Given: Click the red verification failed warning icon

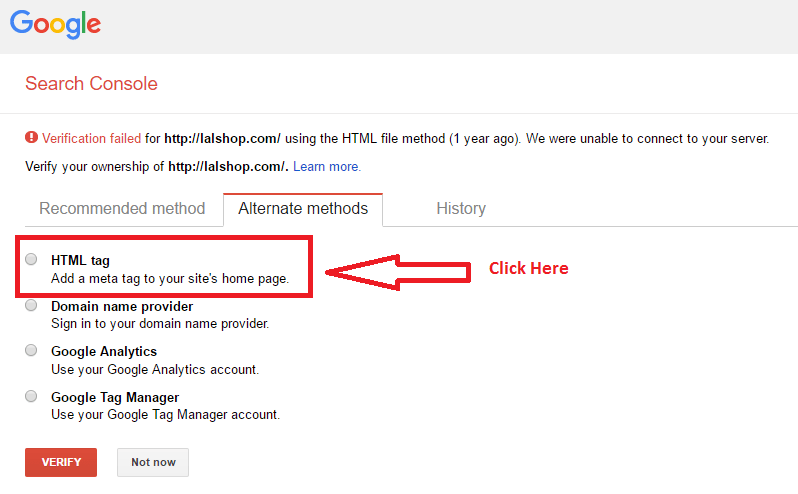Looking at the screenshot, I should click(x=32, y=137).
